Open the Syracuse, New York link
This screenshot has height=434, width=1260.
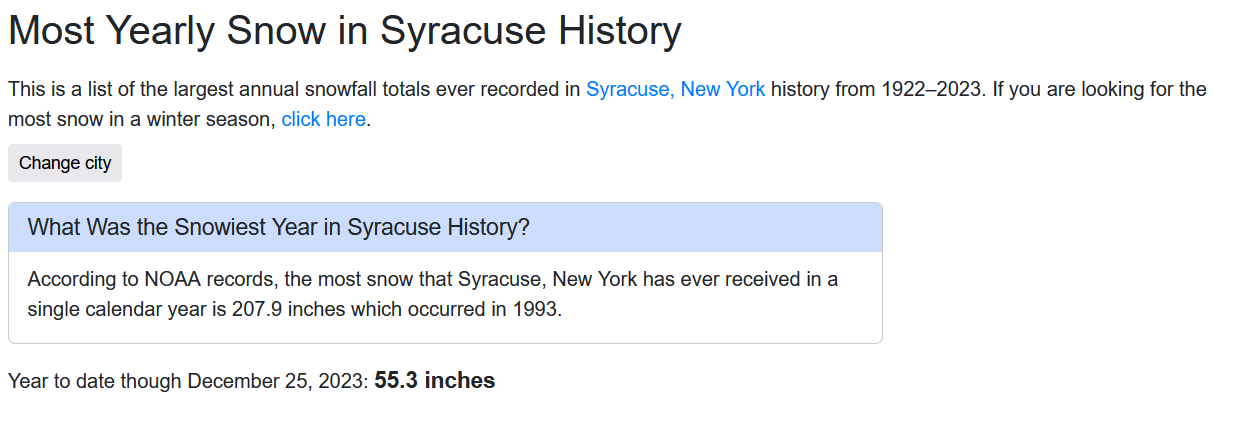(x=675, y=89)
